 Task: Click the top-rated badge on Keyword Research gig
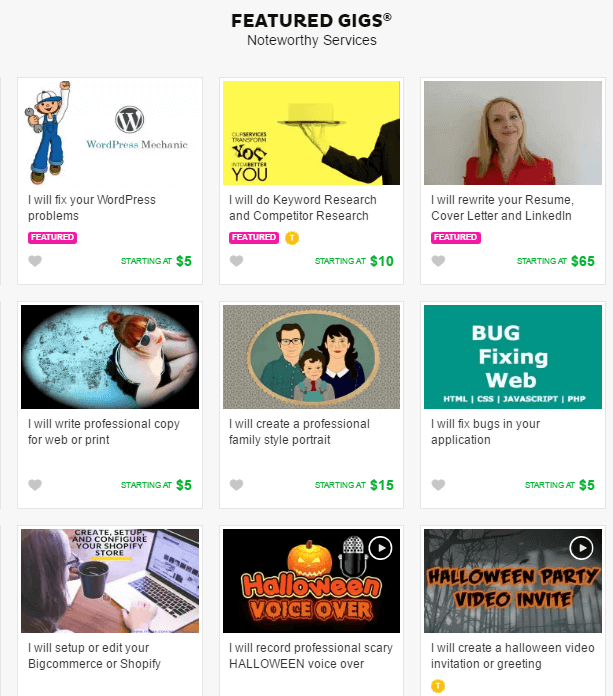click(x=292, y=238)
